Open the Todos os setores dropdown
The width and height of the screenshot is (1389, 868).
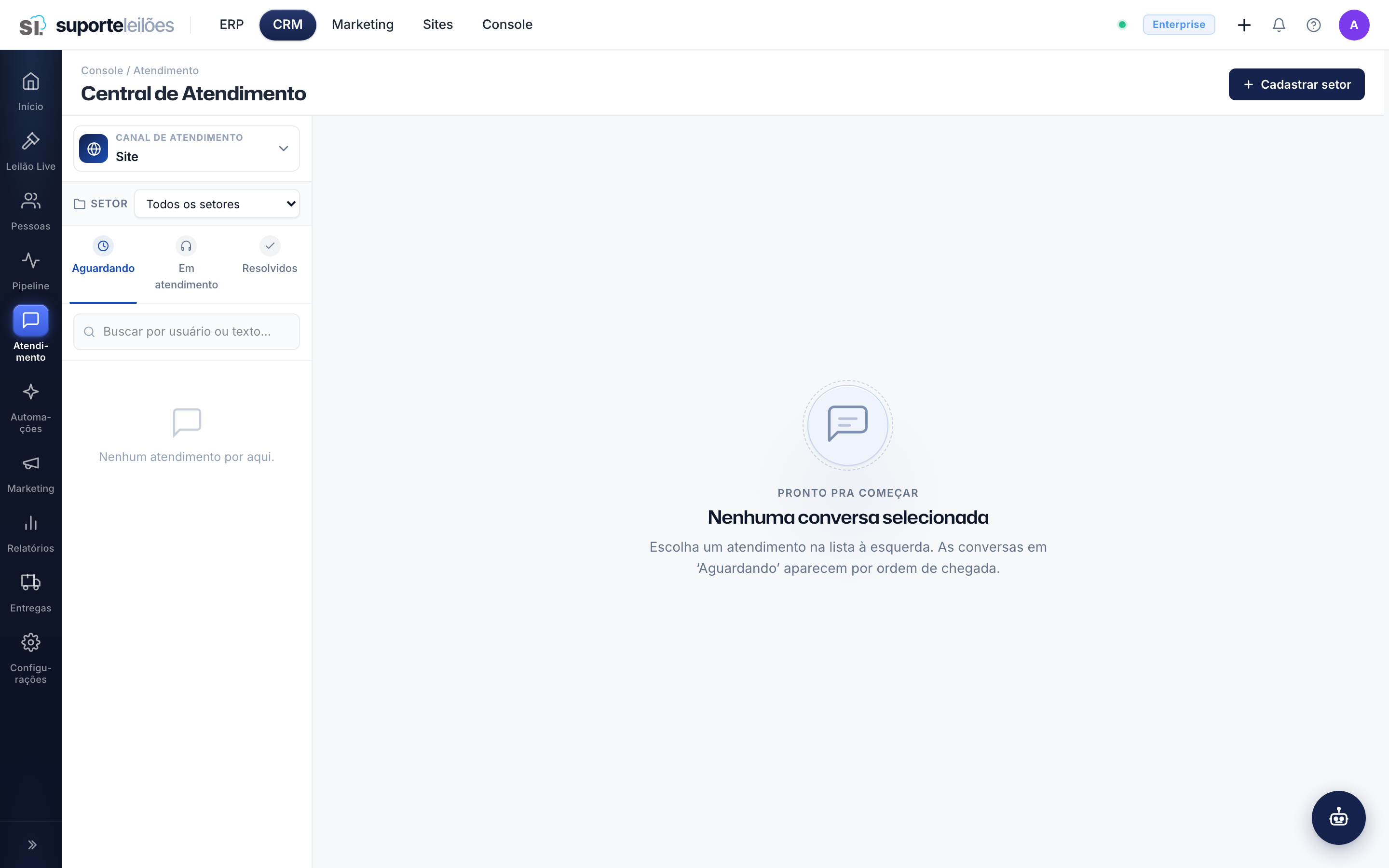217,204
